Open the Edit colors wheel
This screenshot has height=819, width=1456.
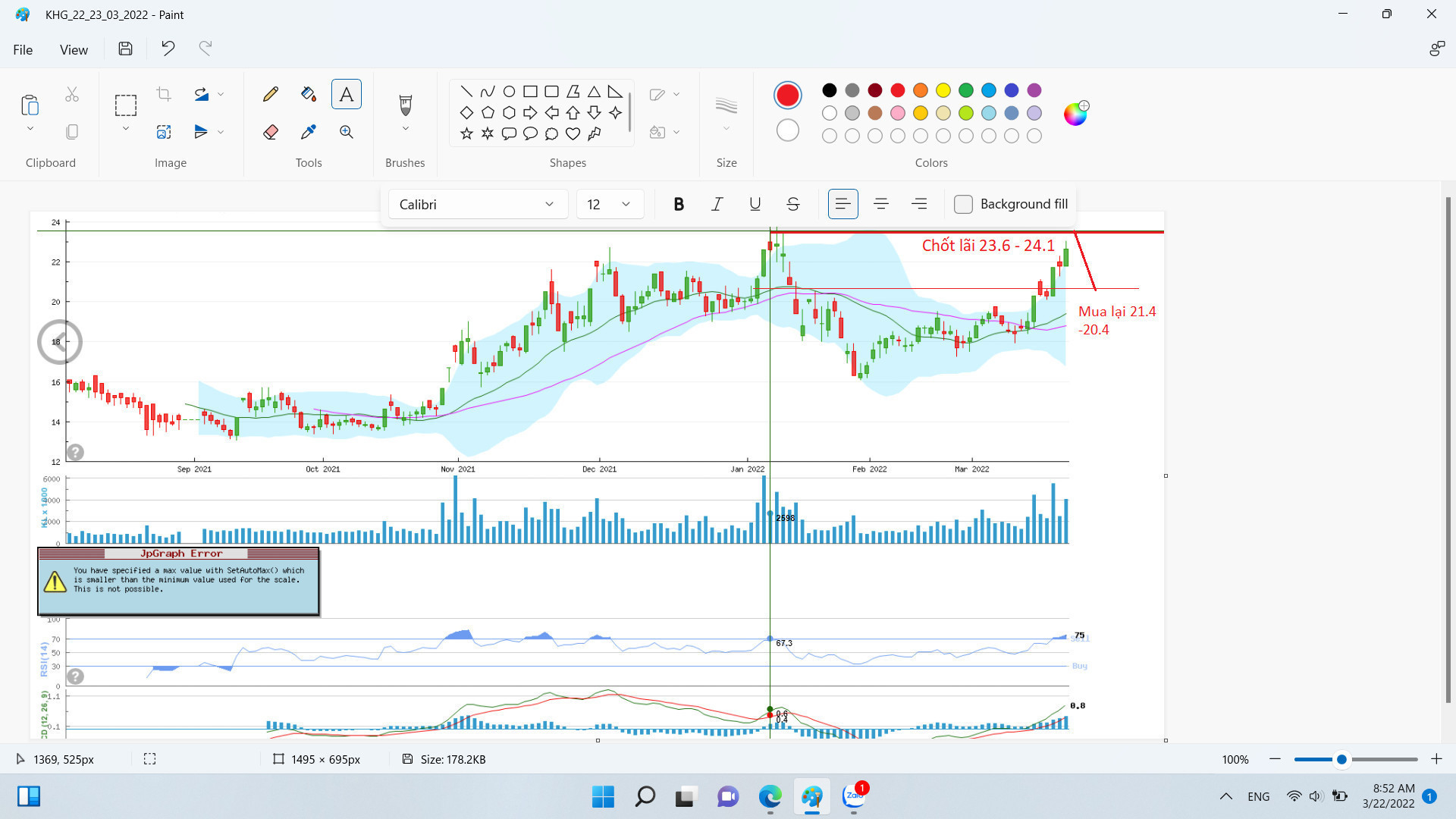click(x=1075, y=113)
